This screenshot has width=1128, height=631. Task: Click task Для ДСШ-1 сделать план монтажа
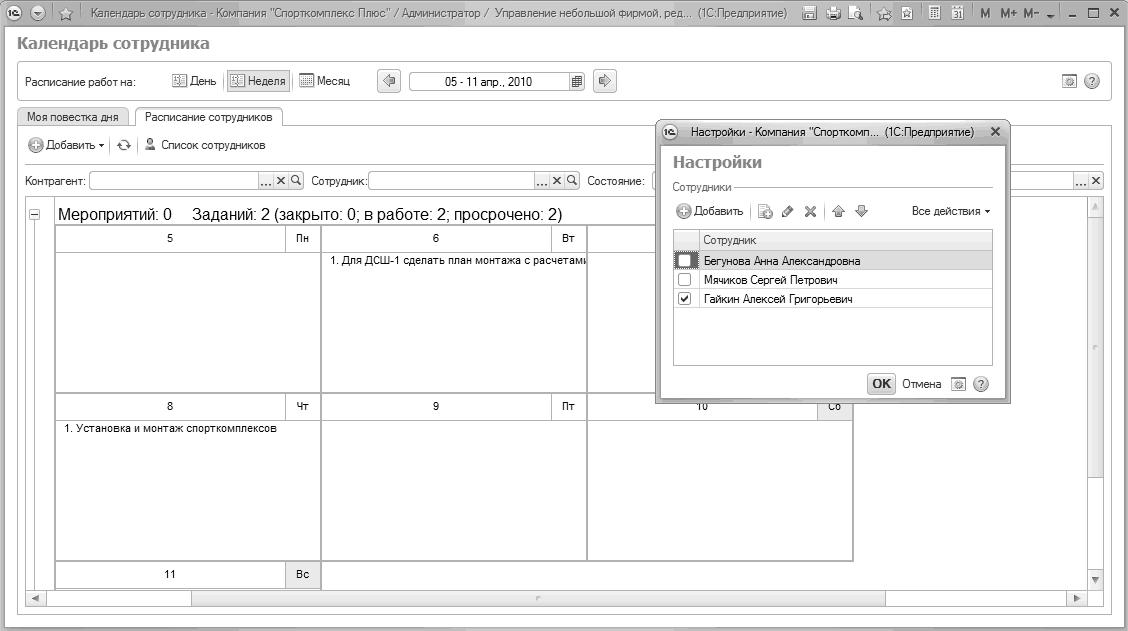(458, 260)
